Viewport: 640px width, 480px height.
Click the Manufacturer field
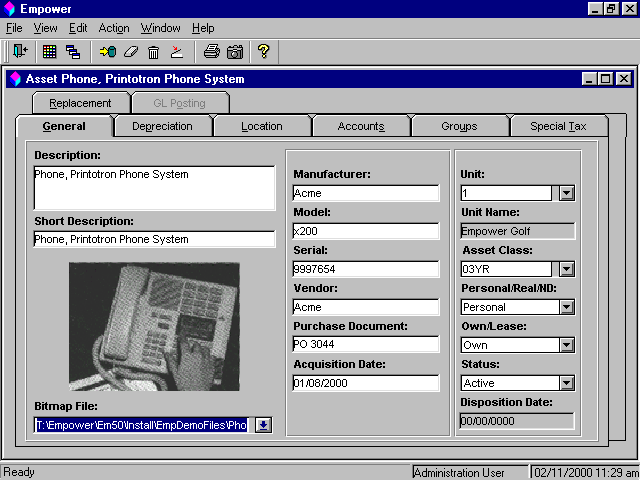[x=366, y=193]
